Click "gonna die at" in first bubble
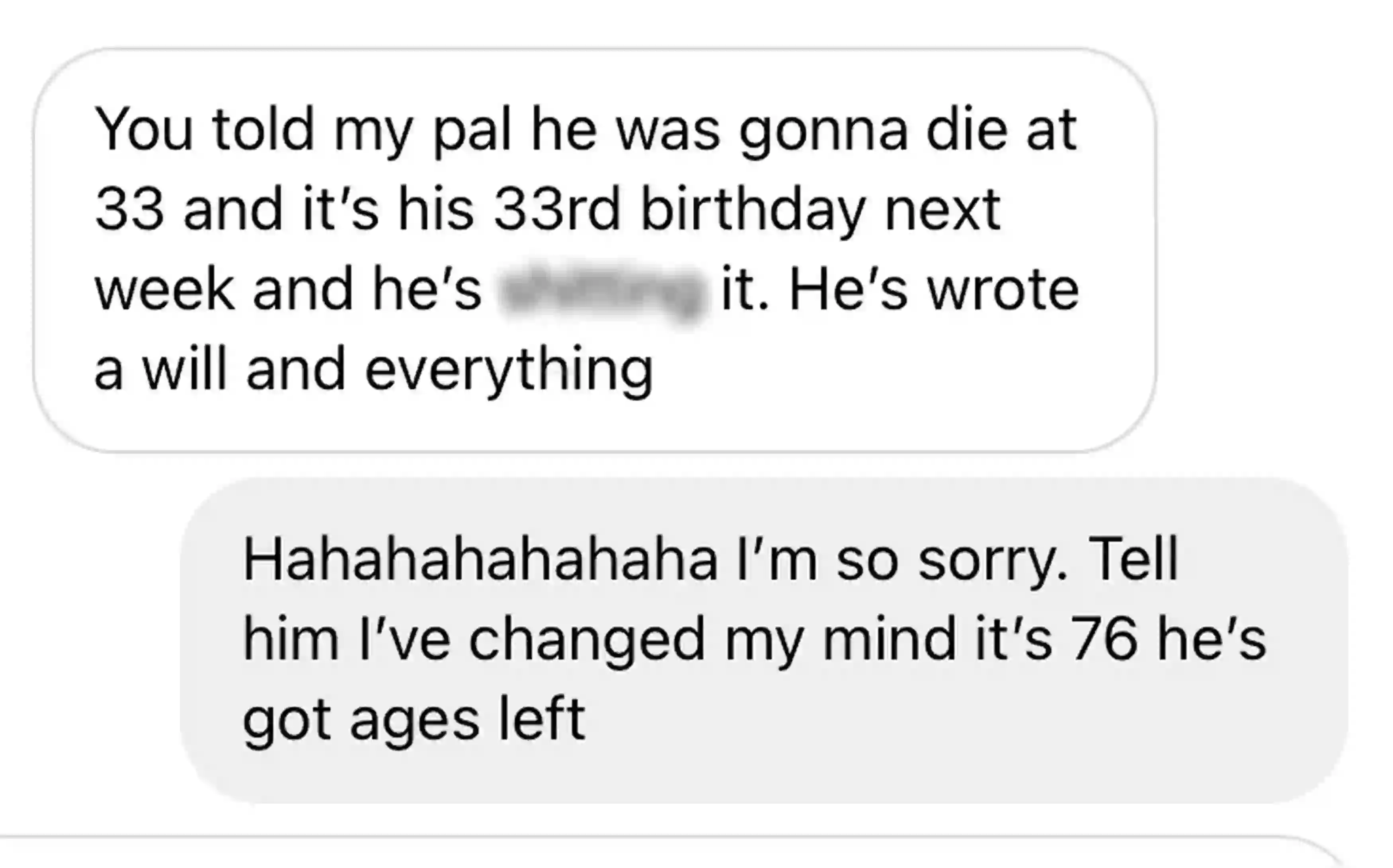Screen dimensions: 1393x868 pyautogui.click(x=908, y=131)
